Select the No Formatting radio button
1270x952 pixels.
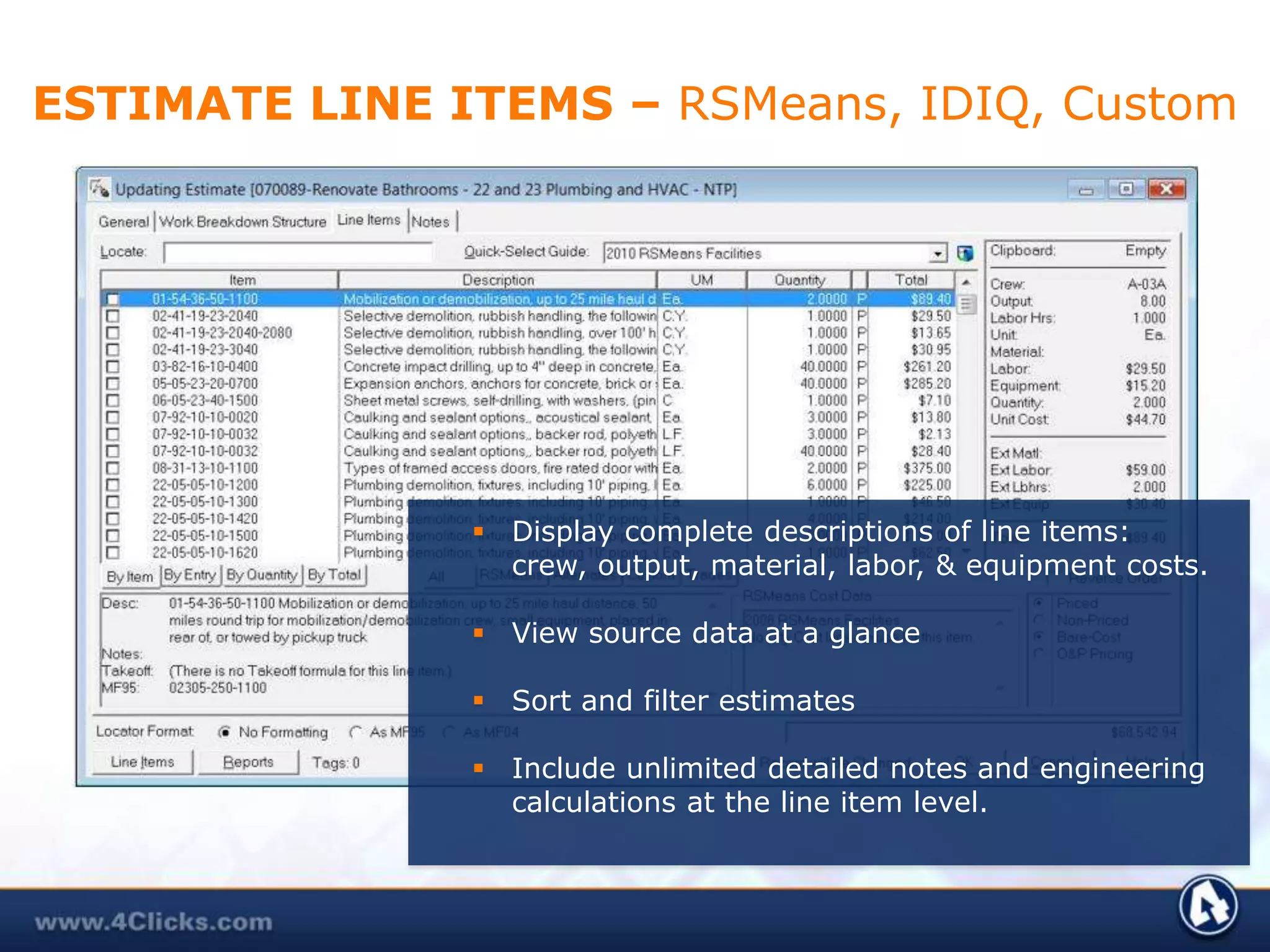(x=225, y=733)
